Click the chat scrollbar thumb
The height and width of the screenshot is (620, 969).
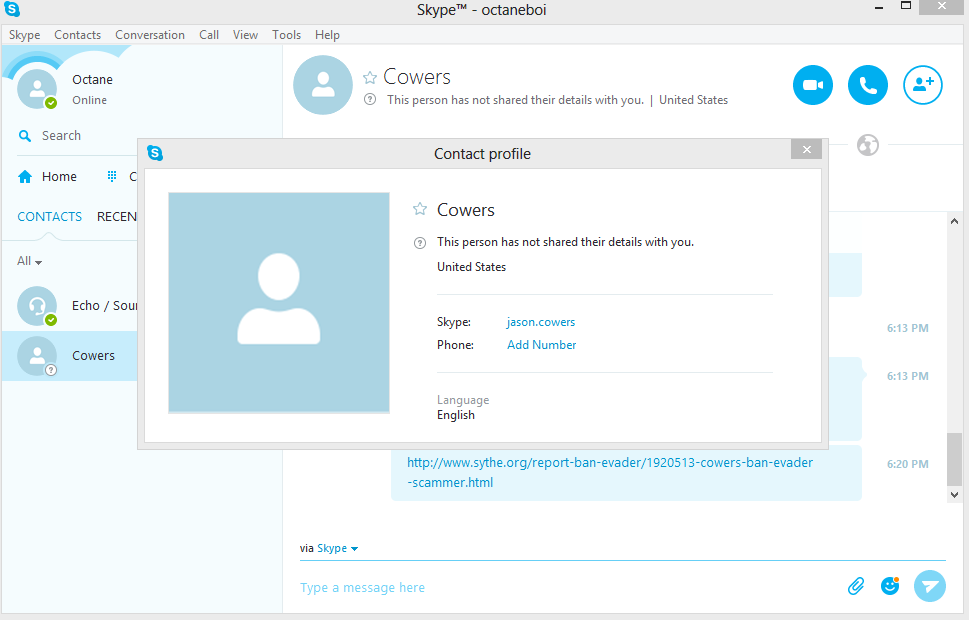(954, 459)
